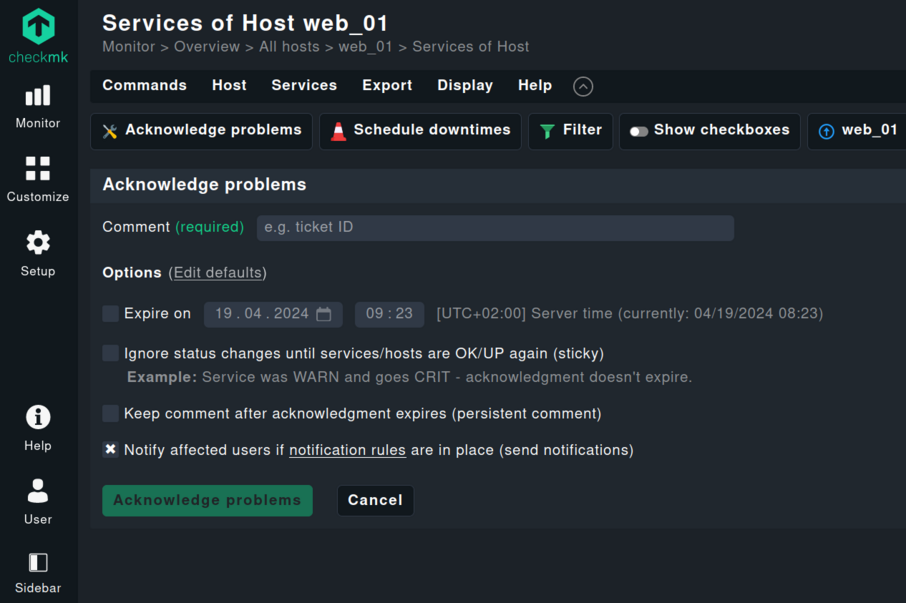
Task: Open the Setup gear icon
Action: pyautogui.click(x=38, y=243)
